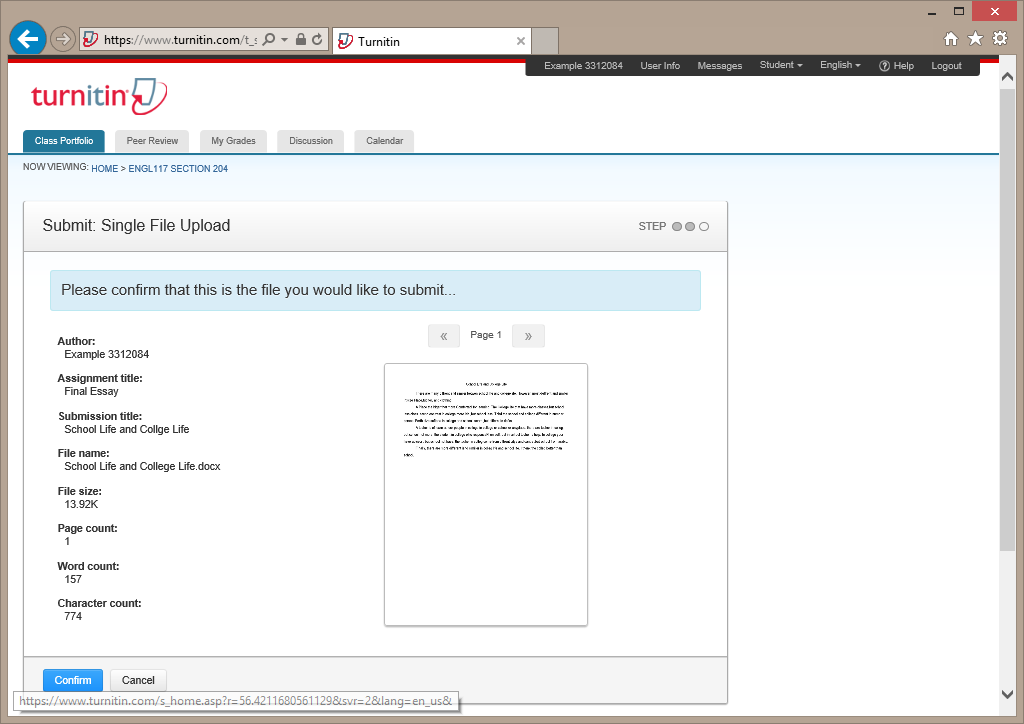Screen dimensions: 1024x724
Task: Confirm the file submission
Action: click(x=72, y=680)
